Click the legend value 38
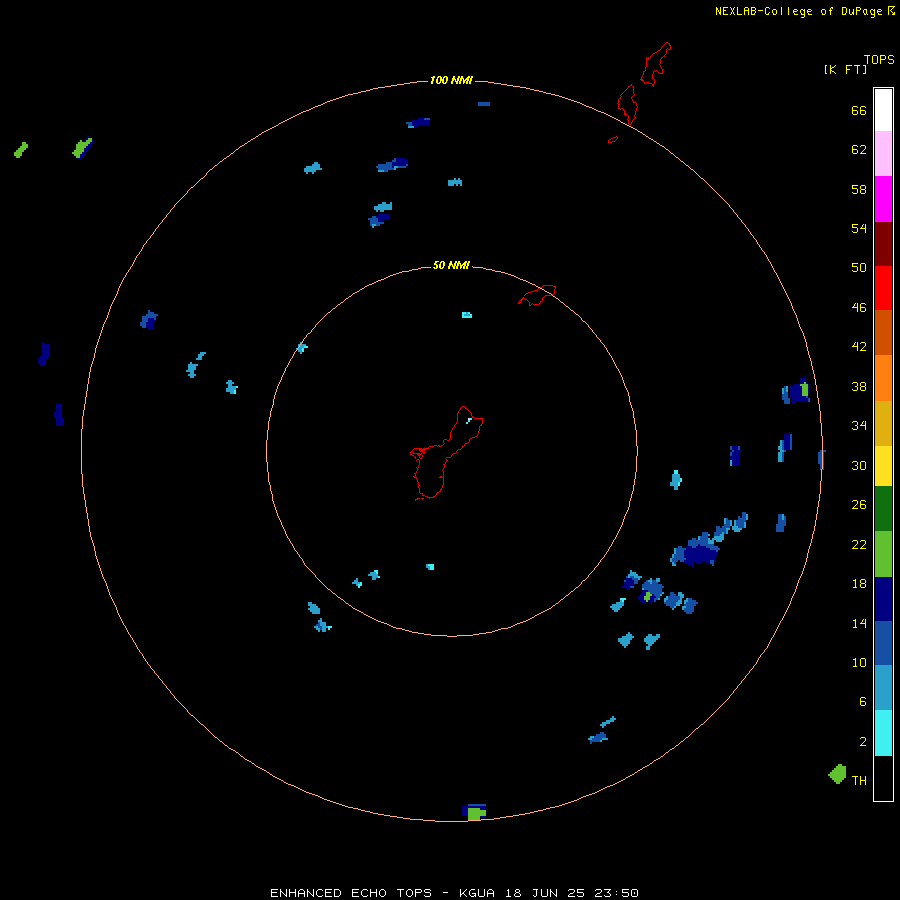 point(859,386)
